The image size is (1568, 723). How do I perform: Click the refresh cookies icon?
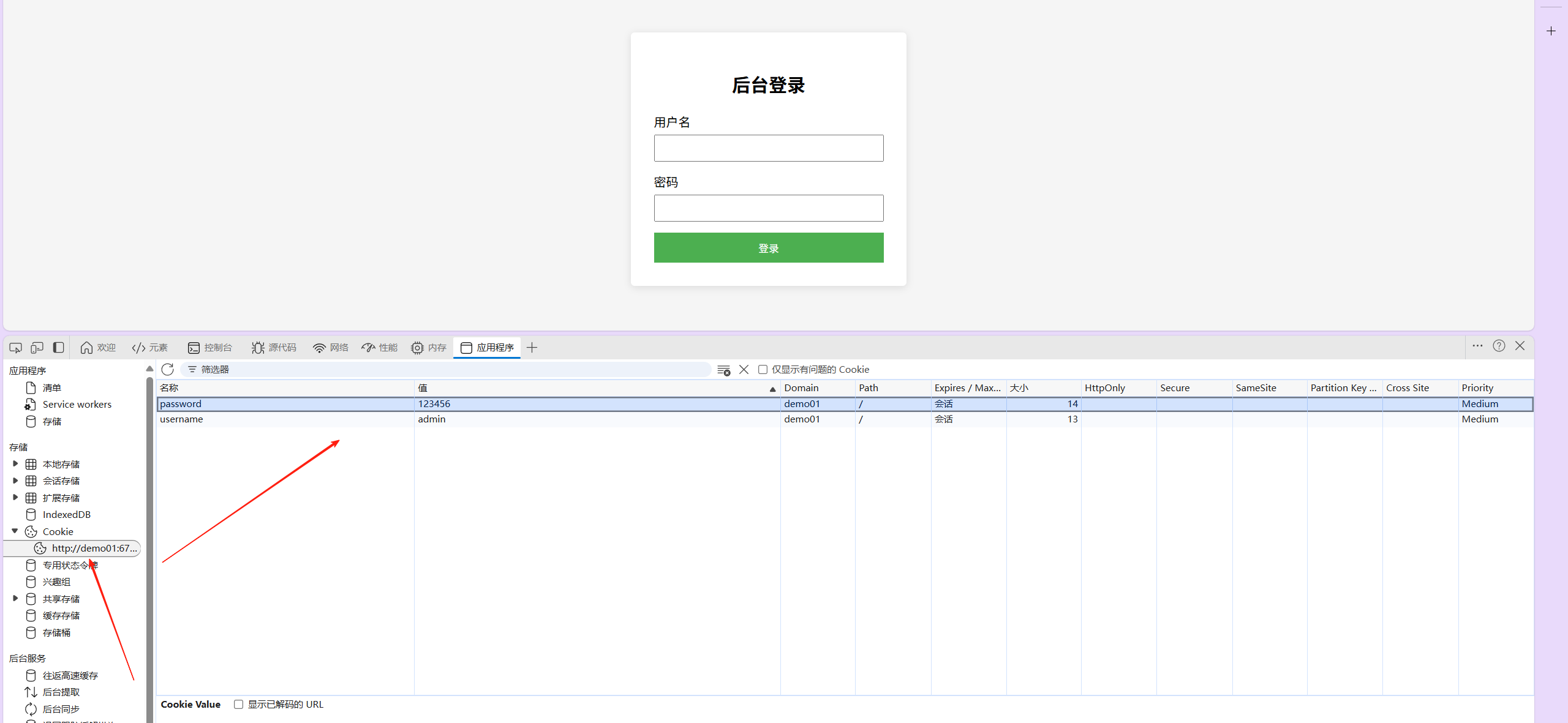(168, 369)
